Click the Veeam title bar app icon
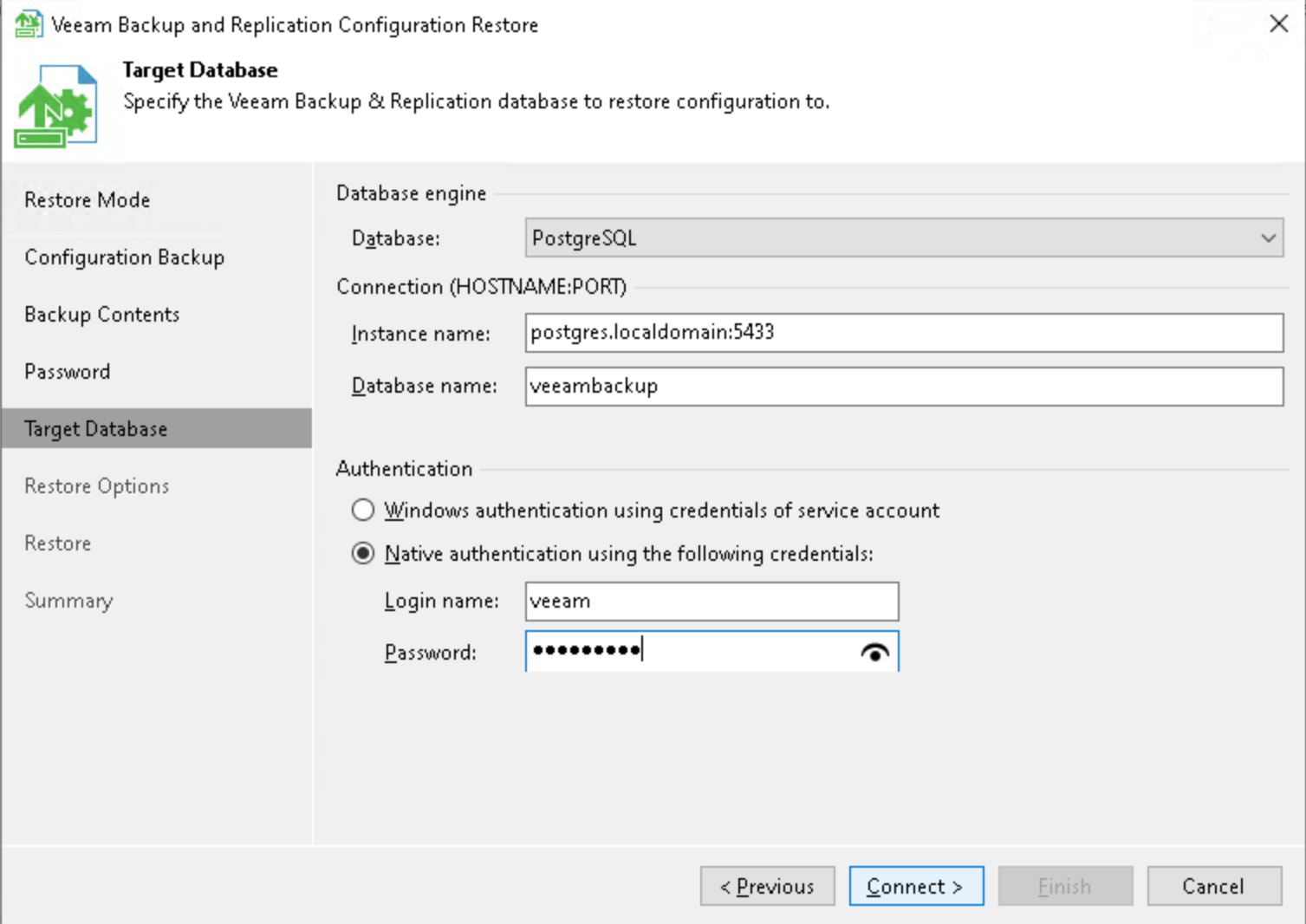The height and width of the screenshot is (924, 1306). pos(28,23)
